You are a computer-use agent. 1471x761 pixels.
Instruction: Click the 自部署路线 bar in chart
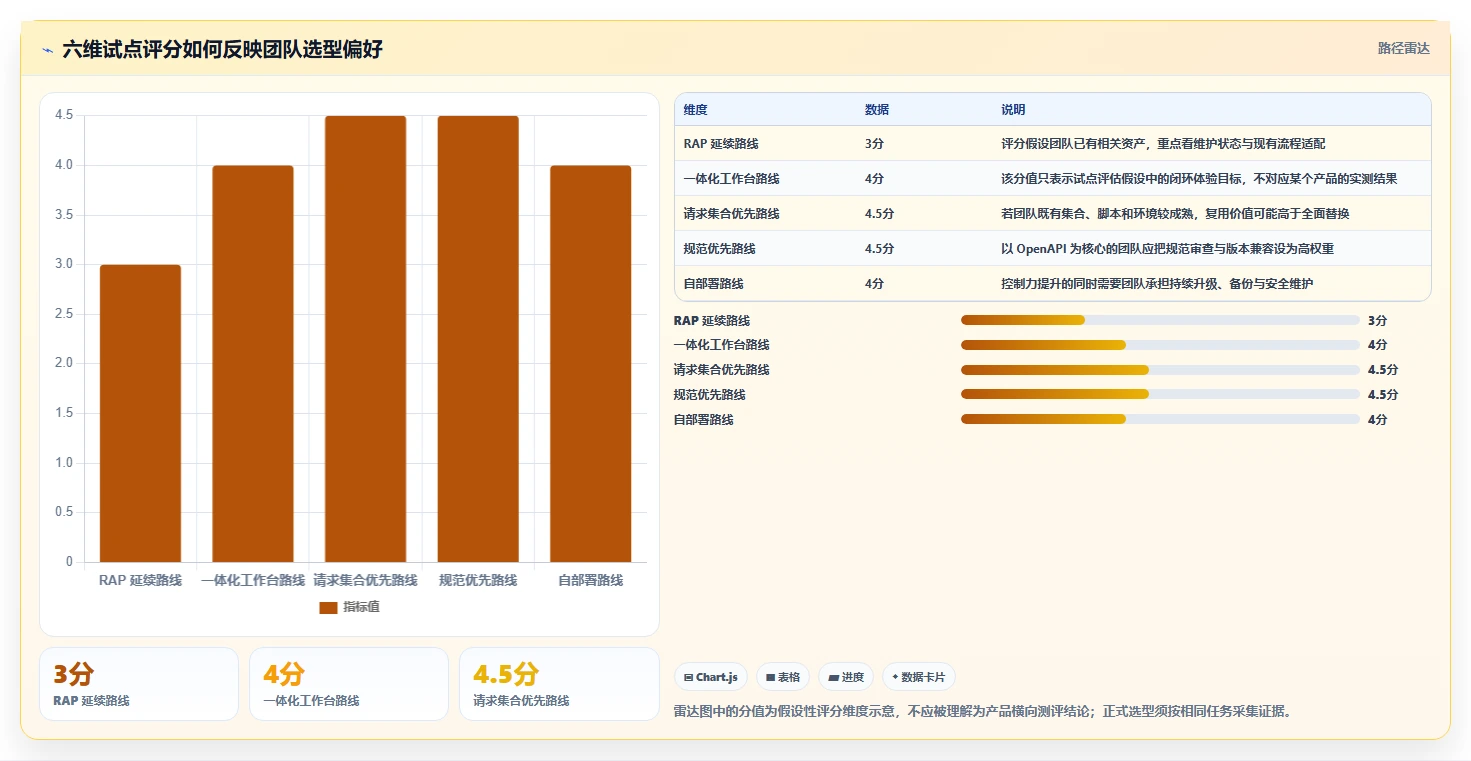591,364
